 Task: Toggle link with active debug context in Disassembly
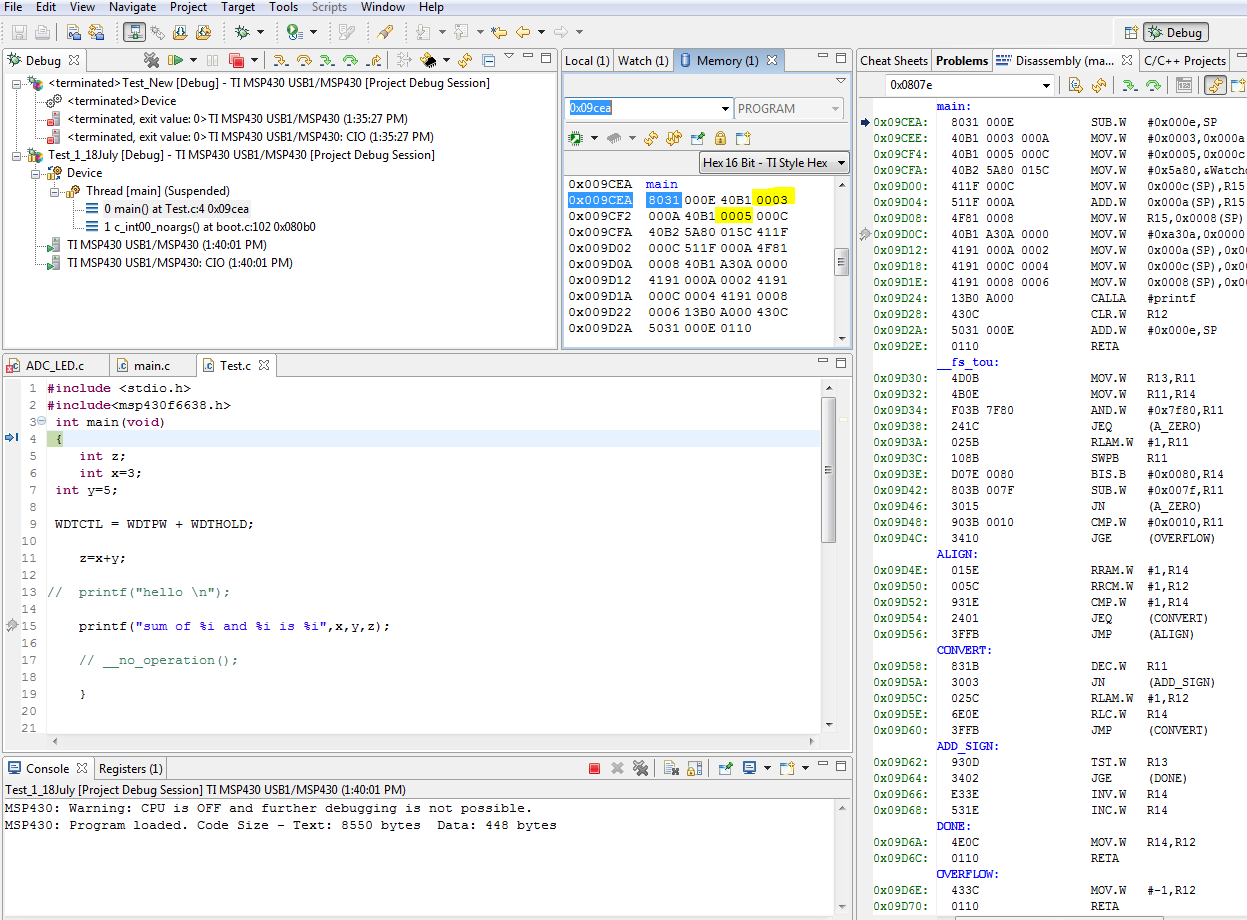[x=1217, y=85]
